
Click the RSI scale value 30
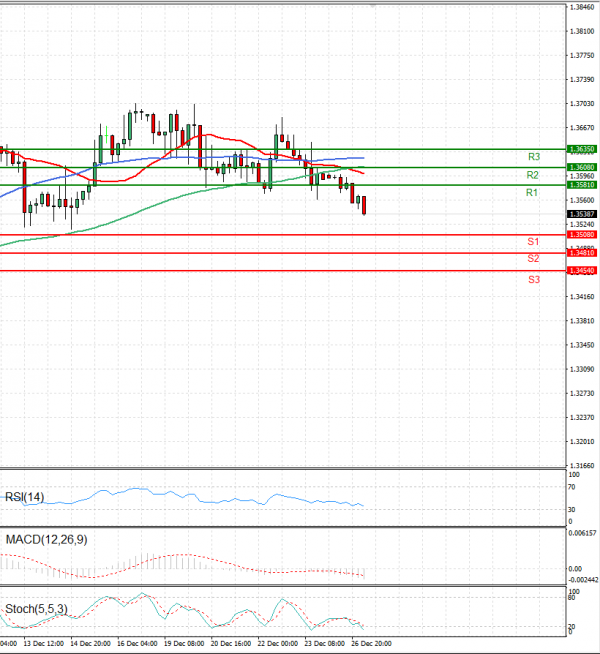(x=572, y=510)
